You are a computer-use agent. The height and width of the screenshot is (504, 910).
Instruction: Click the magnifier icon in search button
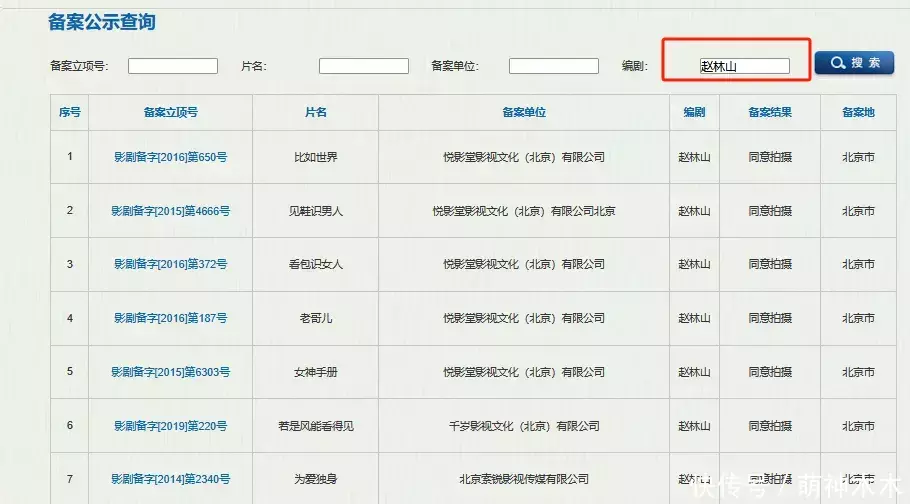tap(836, 63)
